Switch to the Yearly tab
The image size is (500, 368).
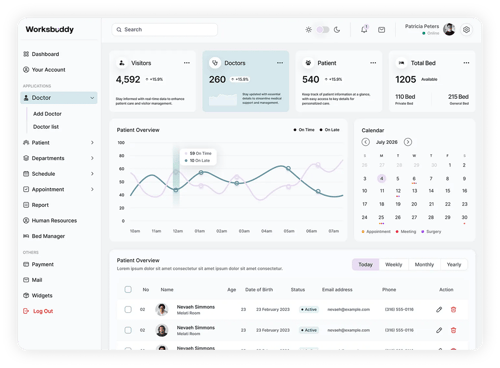click(x=454, y=264)
